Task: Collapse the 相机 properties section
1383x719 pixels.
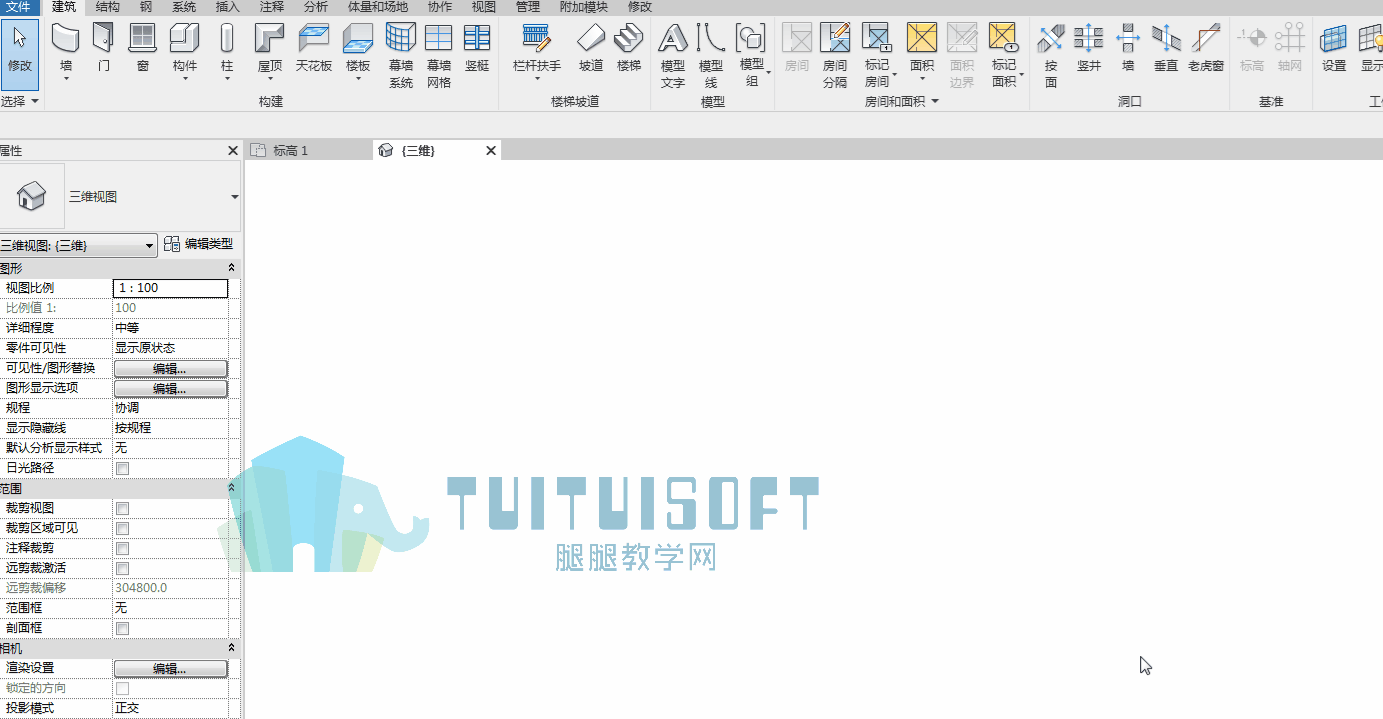Action: point(232,648)
